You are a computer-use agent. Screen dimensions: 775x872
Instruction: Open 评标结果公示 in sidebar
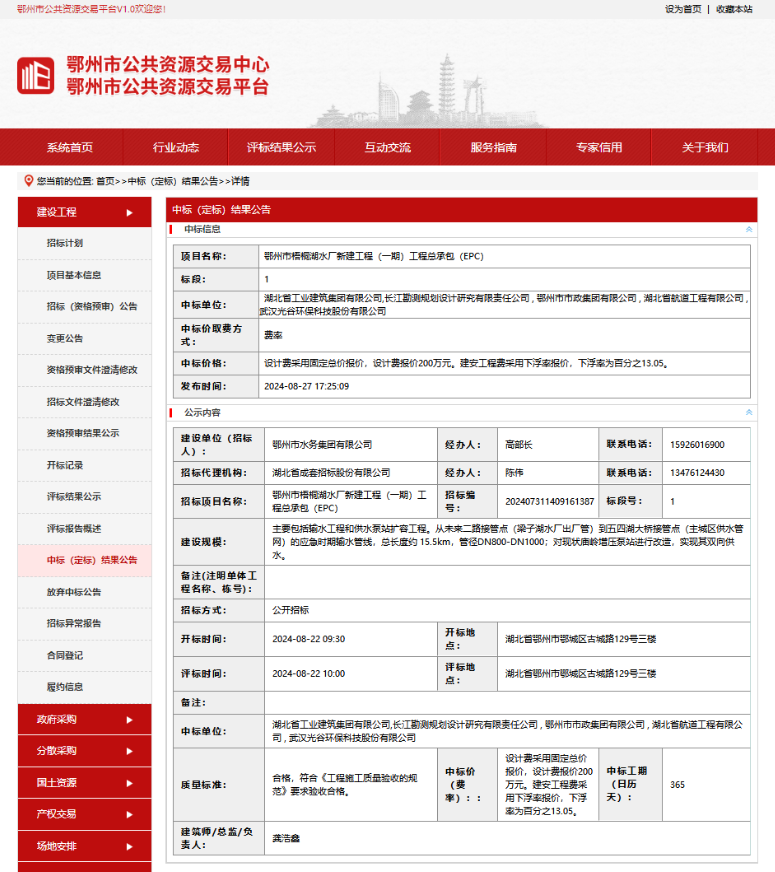(x=74, y=497)
